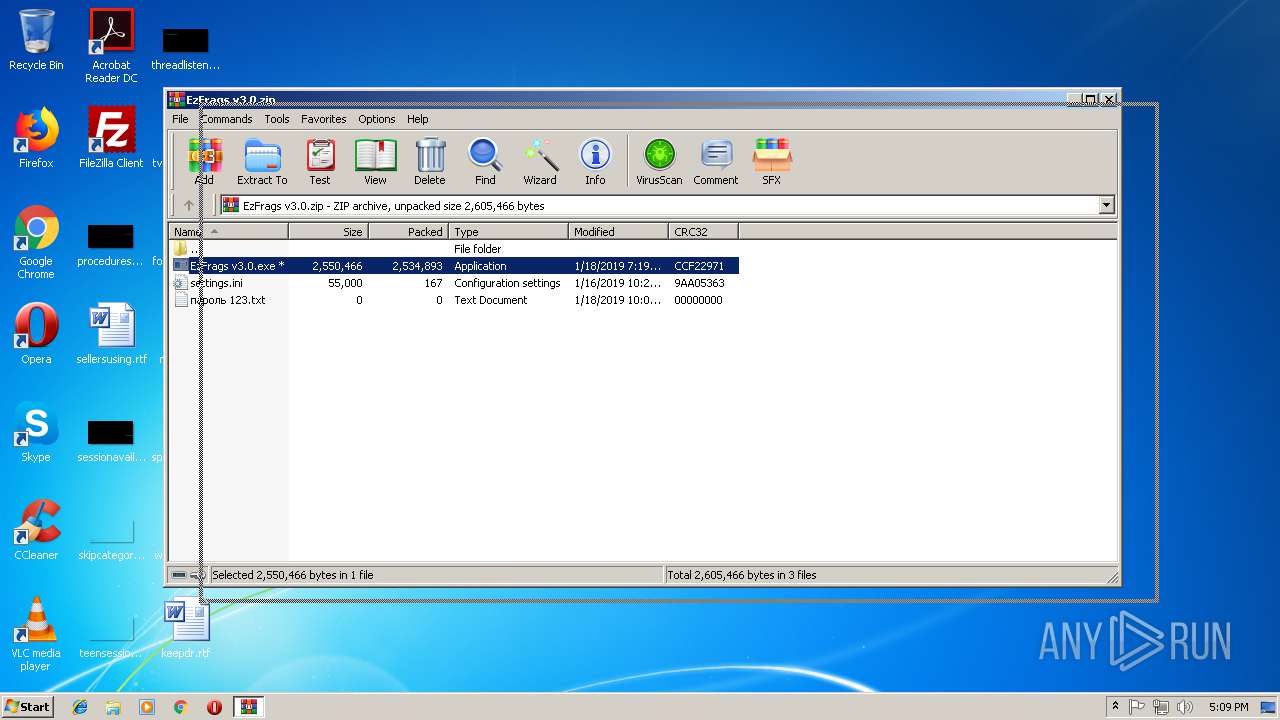
Task: Open the Comment icon
Action: click(x=716, y=162)
